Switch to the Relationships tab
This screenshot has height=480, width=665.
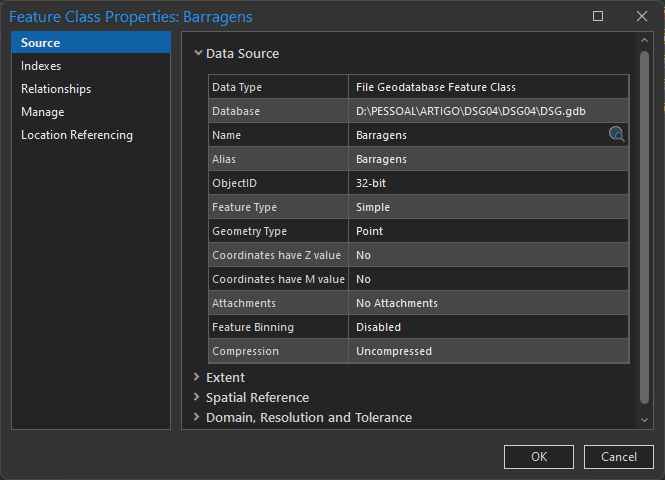point(56,89)
